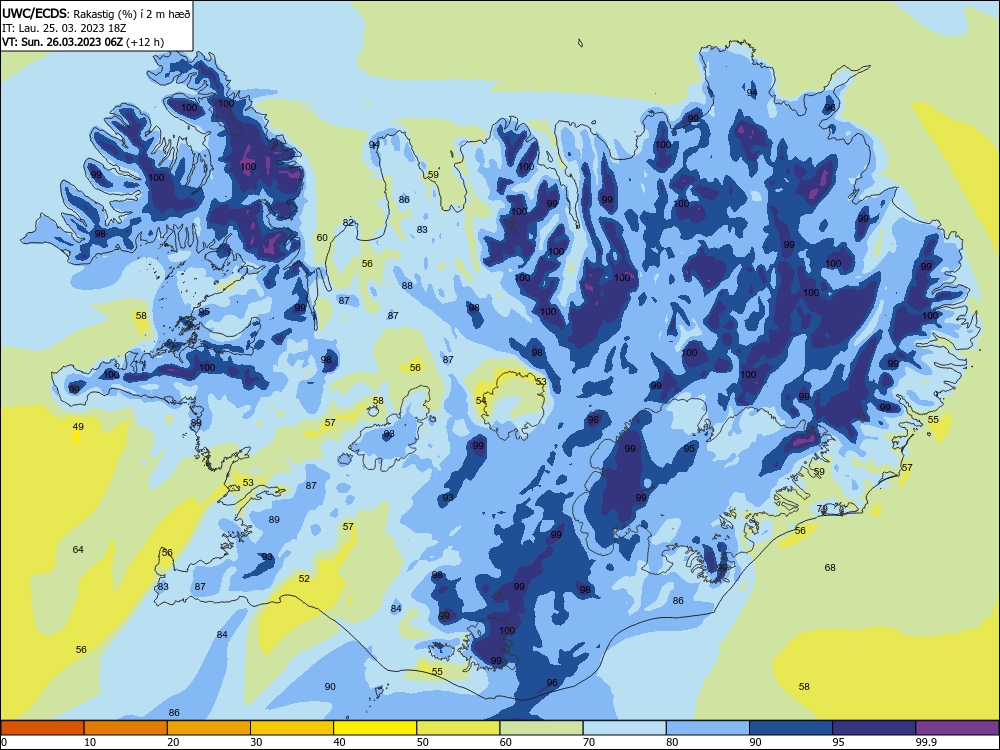Click the 90–95 dark blue legend swatch
The width and height of the screenshot is (1000, 750).
pos(791,728)
